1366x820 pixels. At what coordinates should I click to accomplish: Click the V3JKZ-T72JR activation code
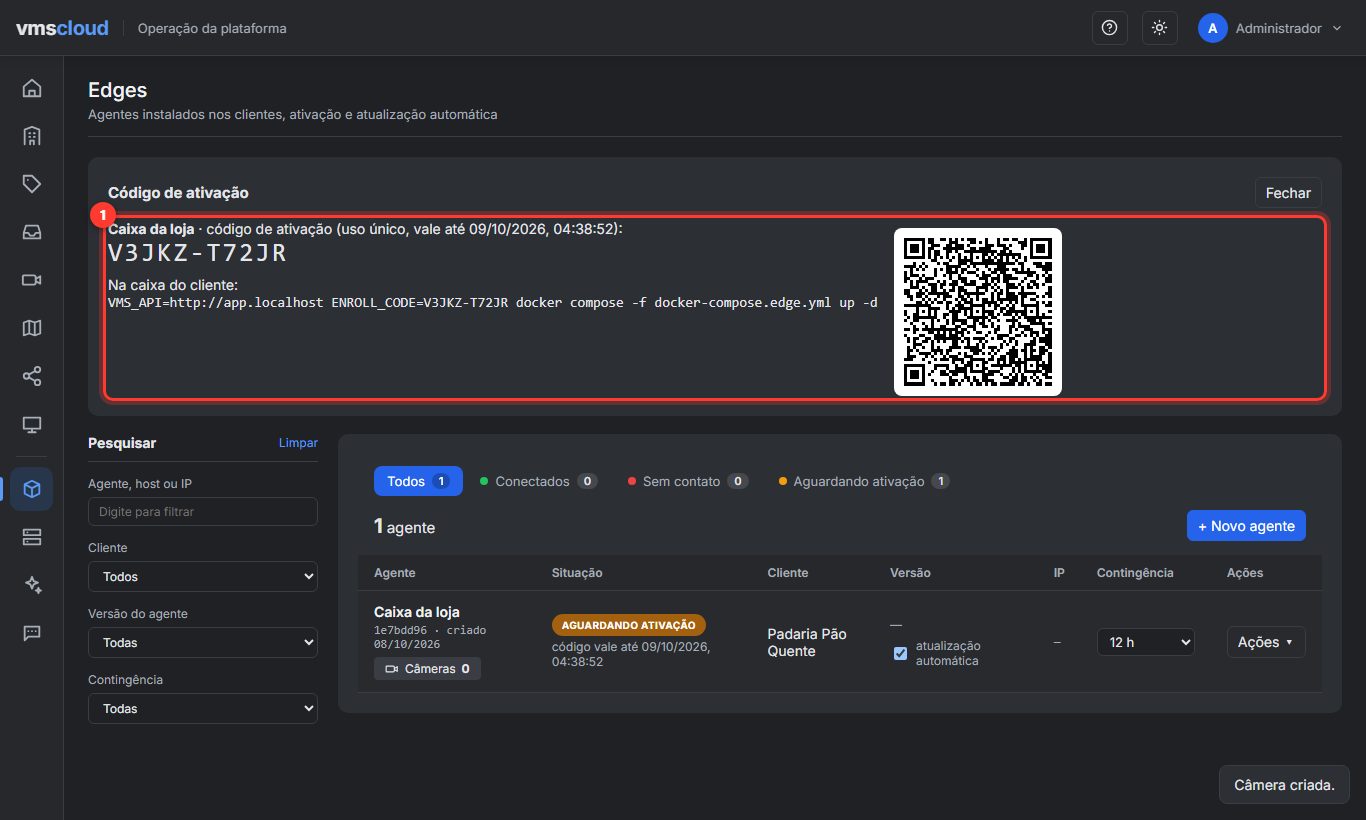point(197,254)
